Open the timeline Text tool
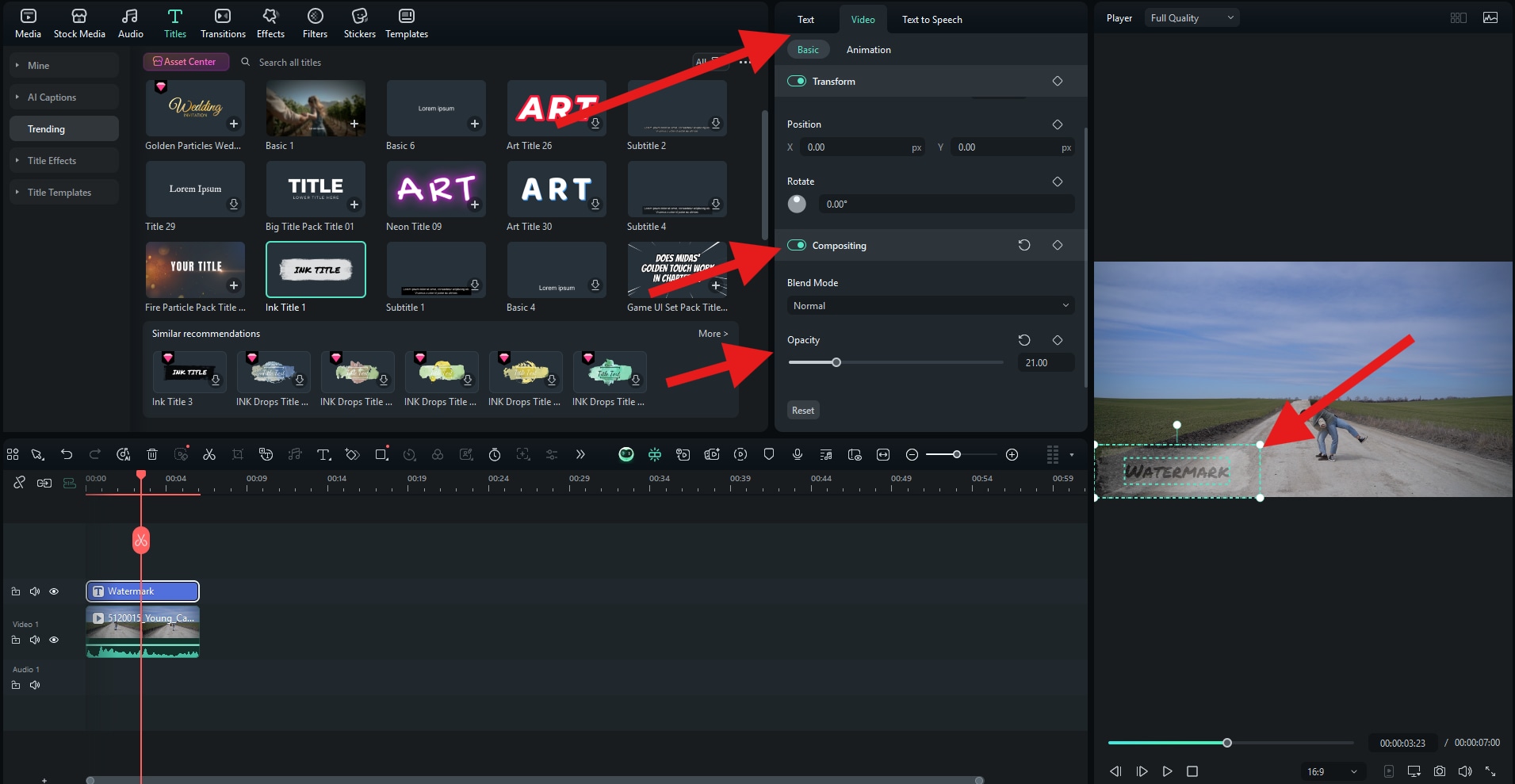 tap(323, 454)
